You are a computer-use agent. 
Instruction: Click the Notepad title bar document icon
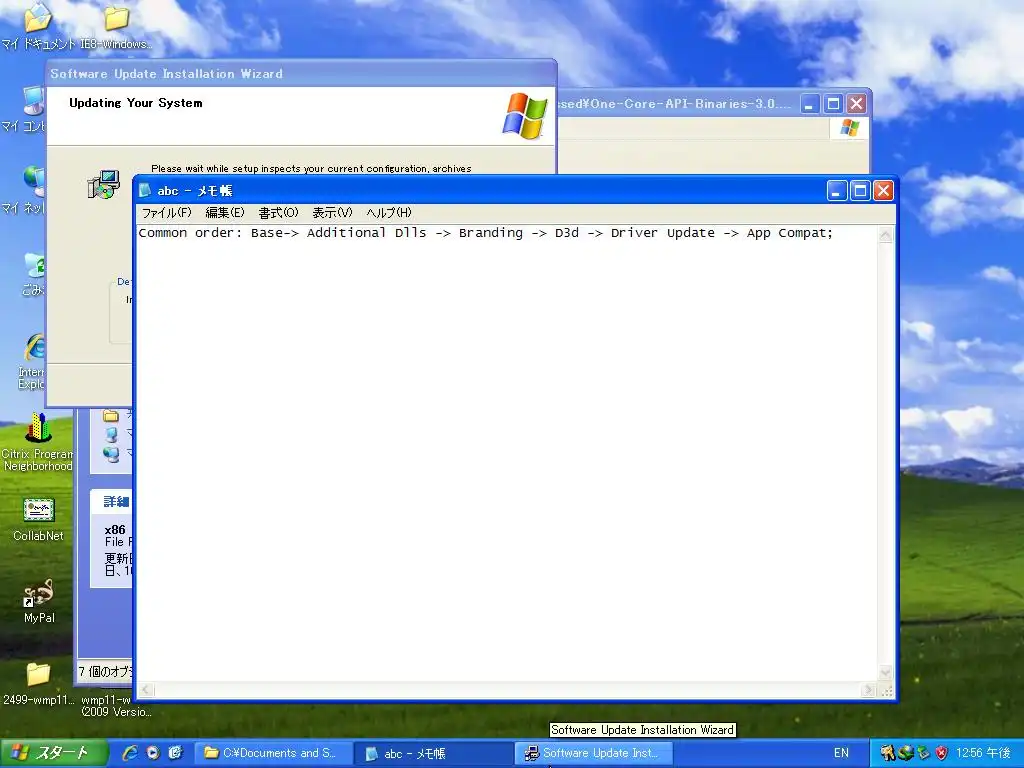tap(146, 190)
